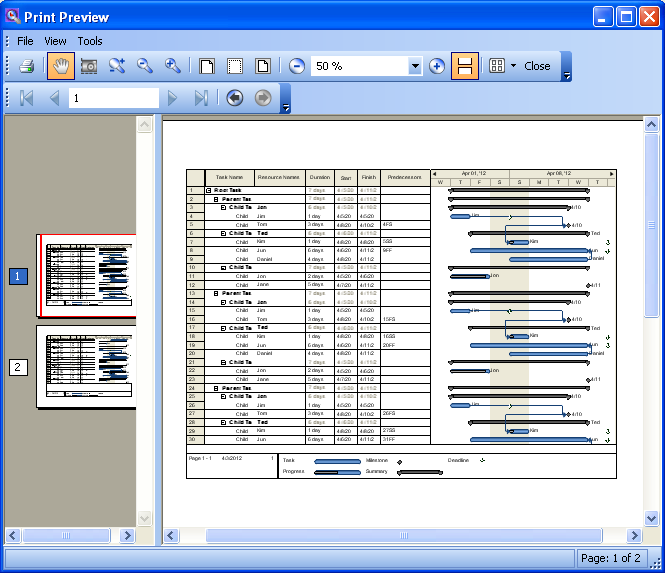Go to the next page arrow
Image resolution: width=665 pixels, height=573 pixels.
click(x=173, y=98)
